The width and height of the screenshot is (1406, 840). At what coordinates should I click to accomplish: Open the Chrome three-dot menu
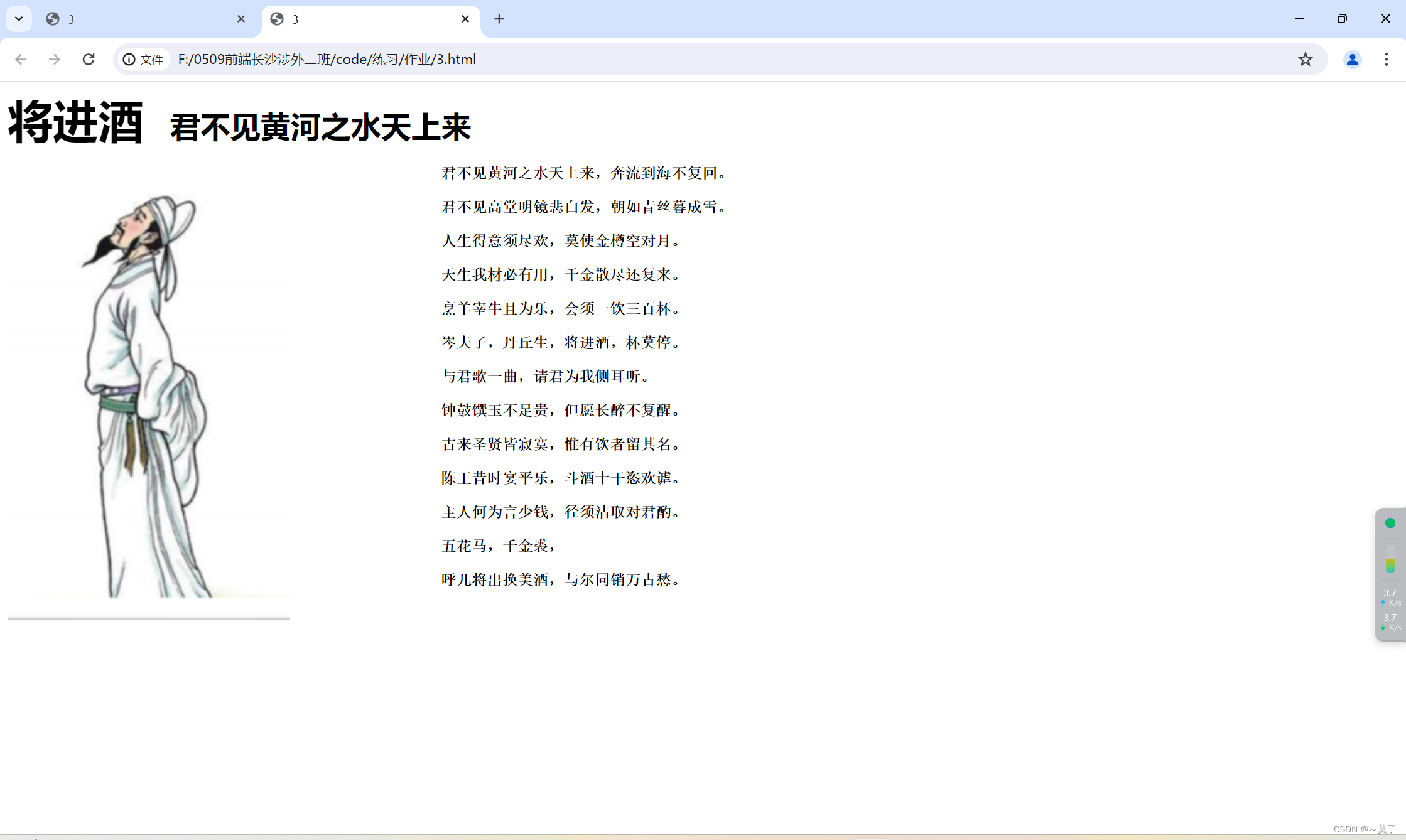point(1386,59)
